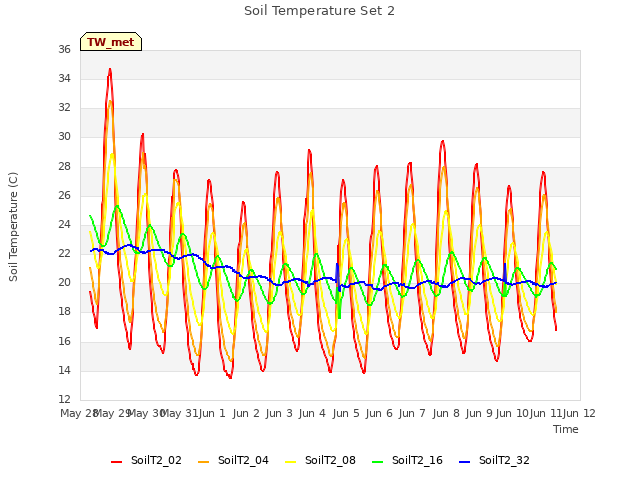640x480 pixels.
Task: Click the 30 y-axis tick label
Action: coord(64,137)
